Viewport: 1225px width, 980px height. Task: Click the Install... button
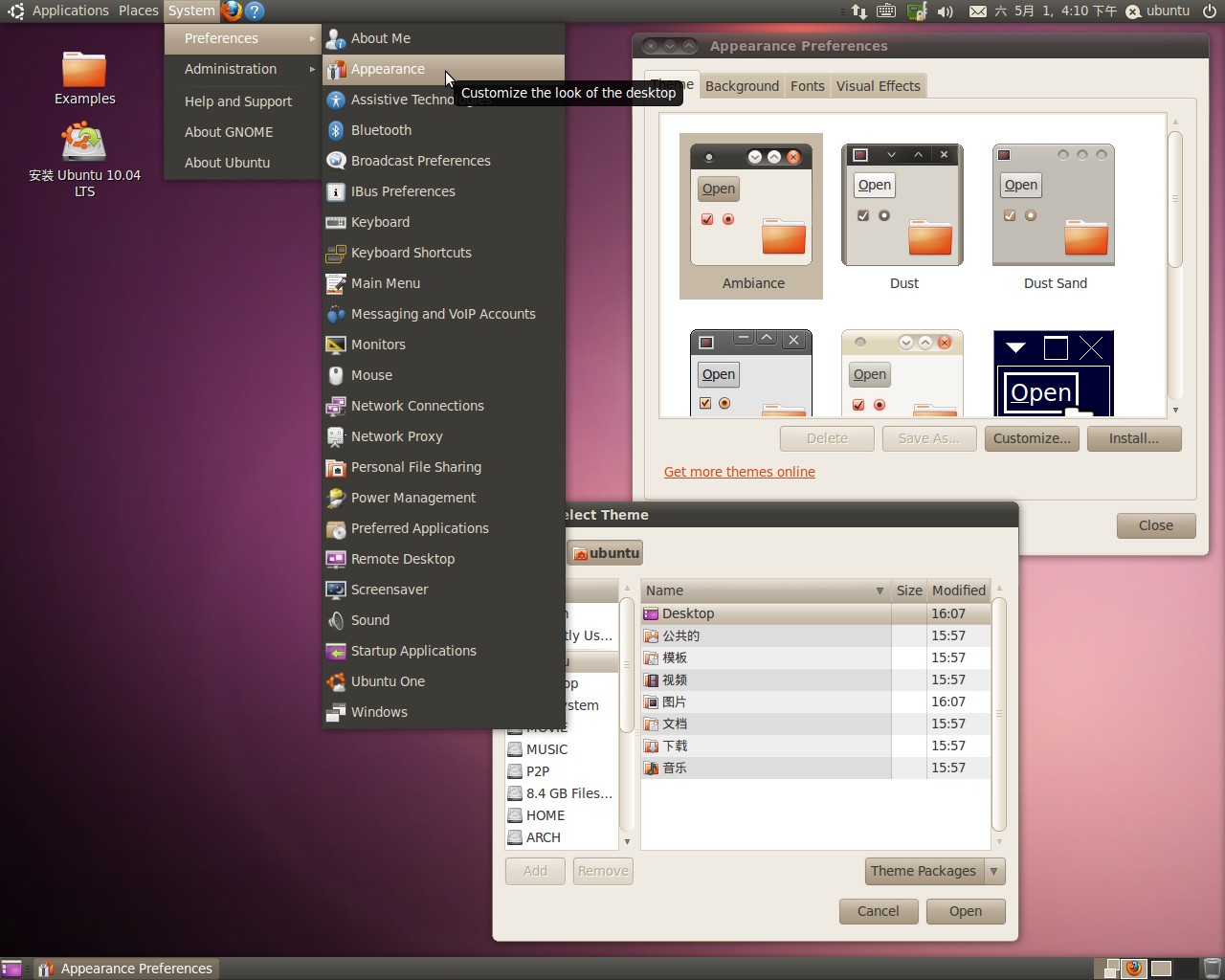(1134, 438)
